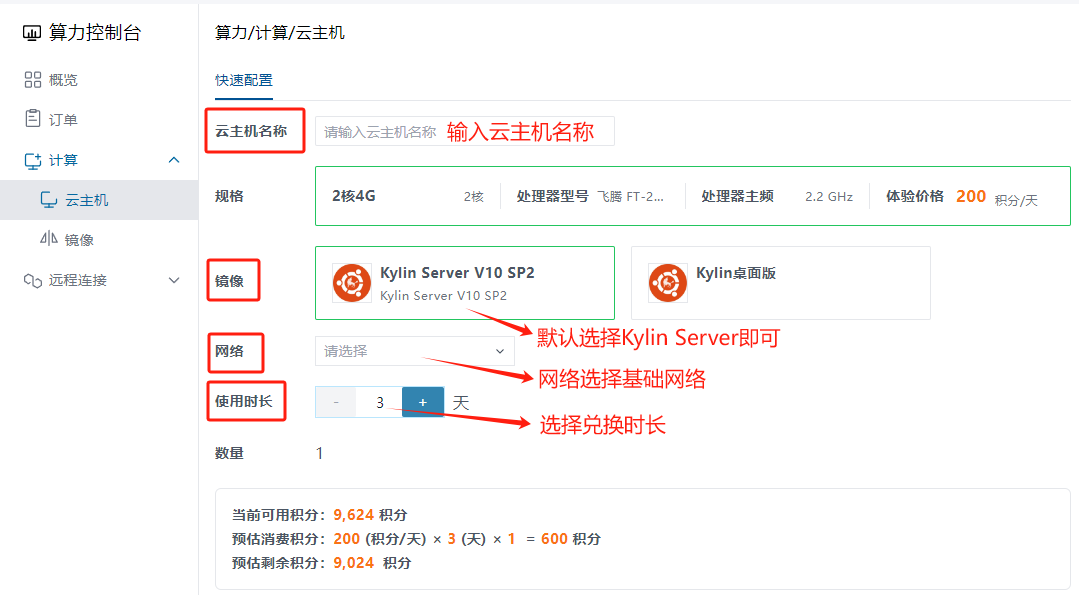Select the Kylin桌面版 image option
This screenshot has width=1079, height=595.
(x=780, y=283)
